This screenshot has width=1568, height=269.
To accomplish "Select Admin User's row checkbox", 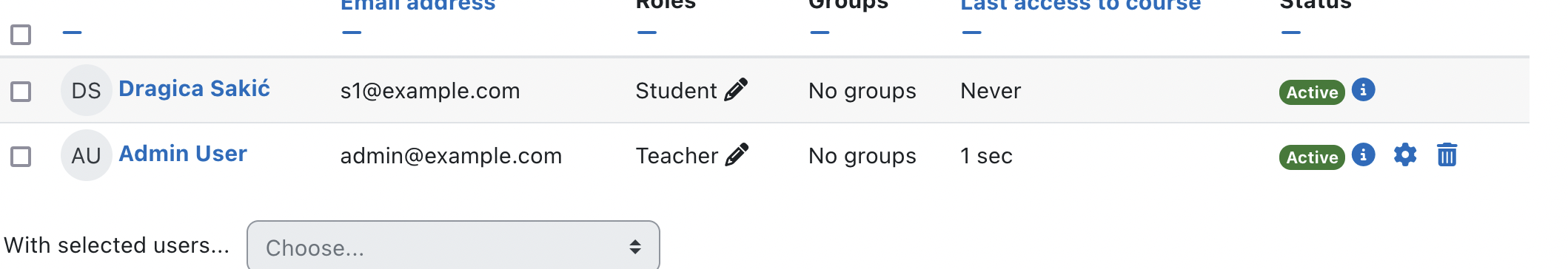I will pos(21,157).
